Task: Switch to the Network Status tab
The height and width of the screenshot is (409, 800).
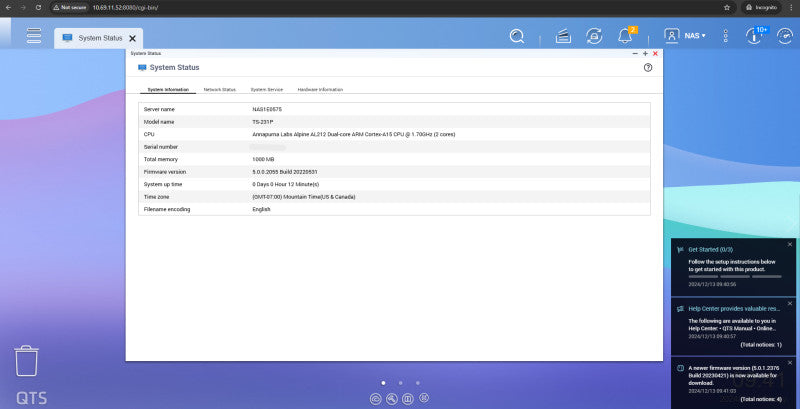Action: tap(220, 89)
